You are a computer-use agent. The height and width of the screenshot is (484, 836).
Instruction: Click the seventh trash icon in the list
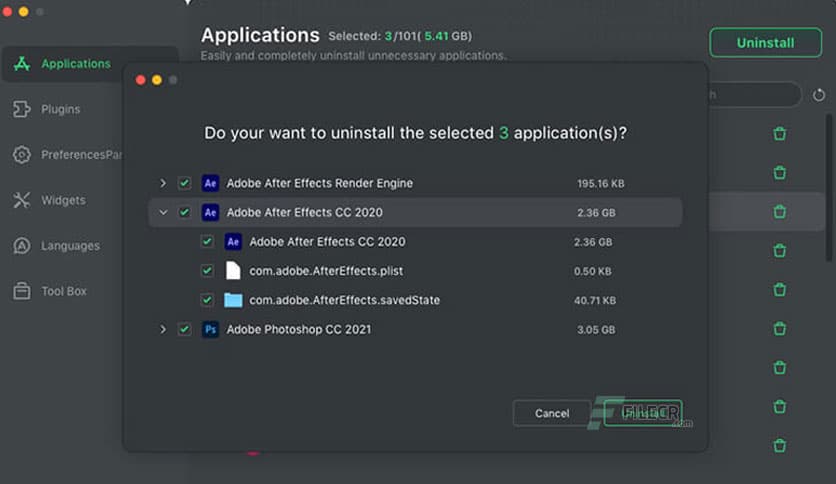pyautogui.click(x=779, y=368)
